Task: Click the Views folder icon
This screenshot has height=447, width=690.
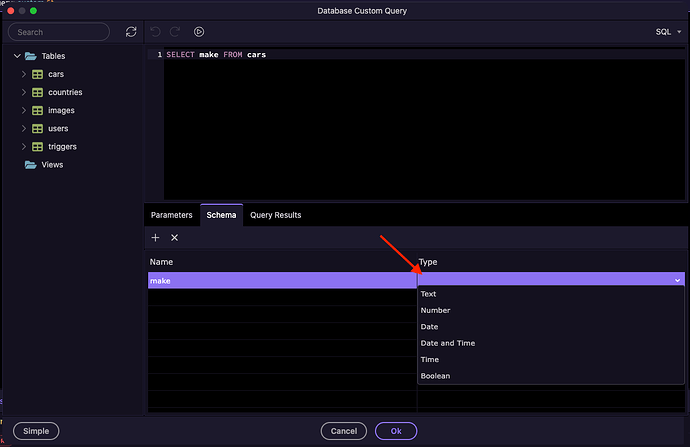Action: point(30,165)
